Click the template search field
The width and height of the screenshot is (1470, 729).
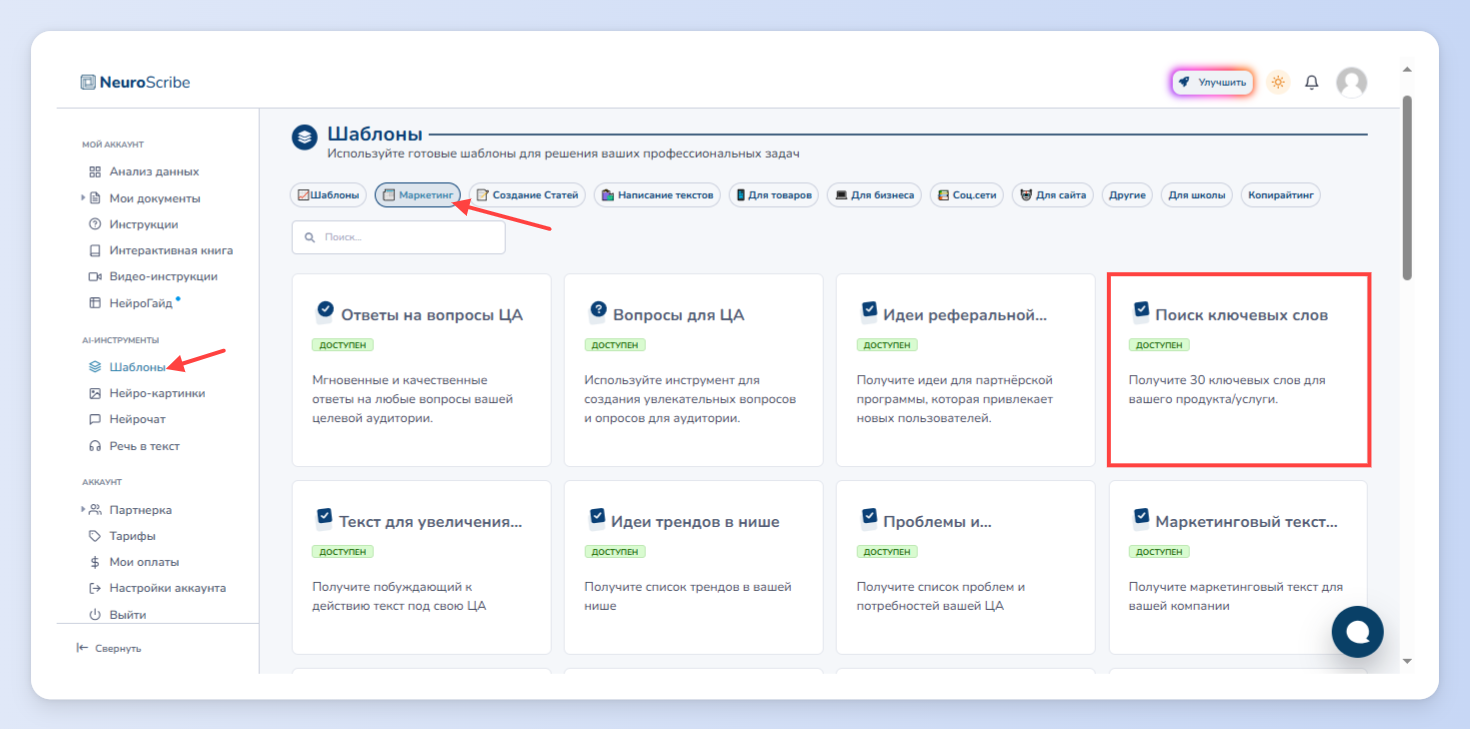pyautogui.click(x=398, y=238)
